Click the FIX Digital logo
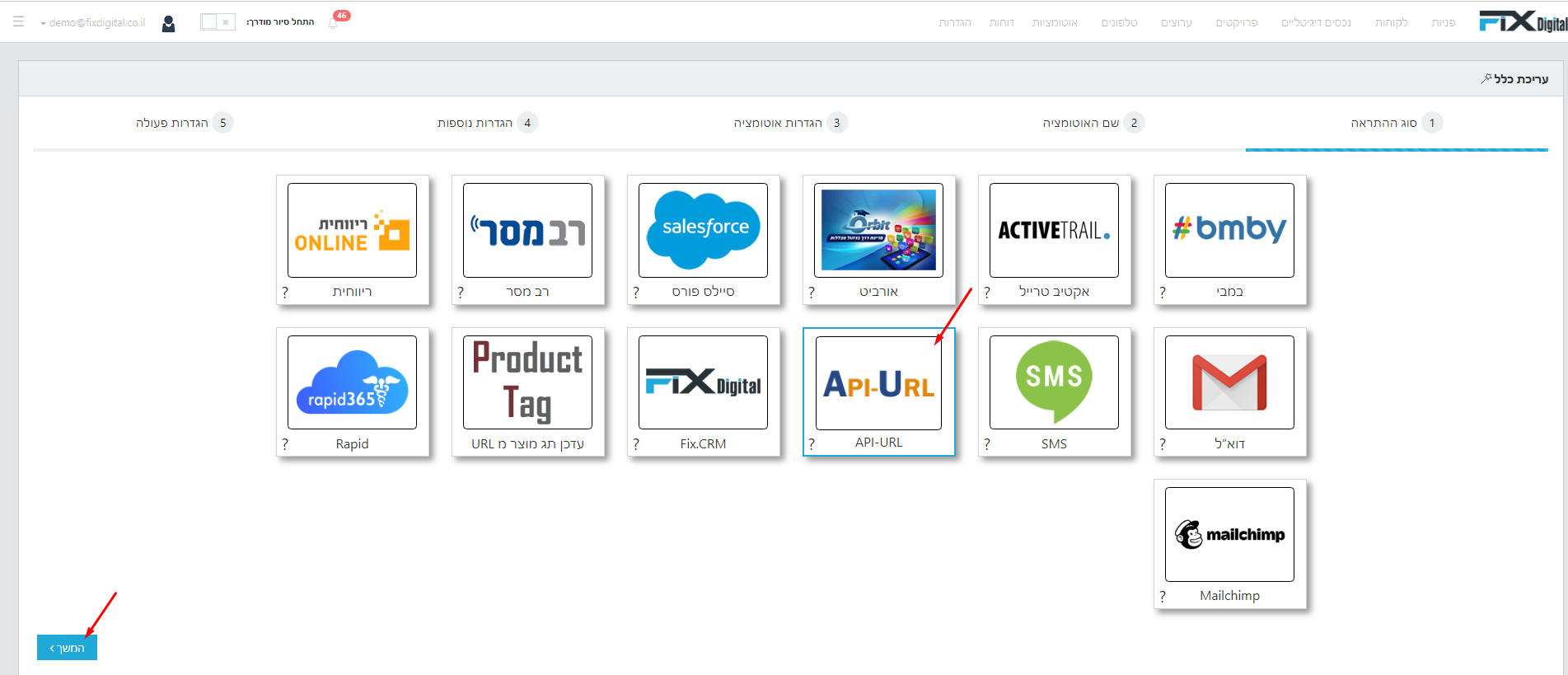This screenshot has width=1568, height=675. [x=1523, y=21]
